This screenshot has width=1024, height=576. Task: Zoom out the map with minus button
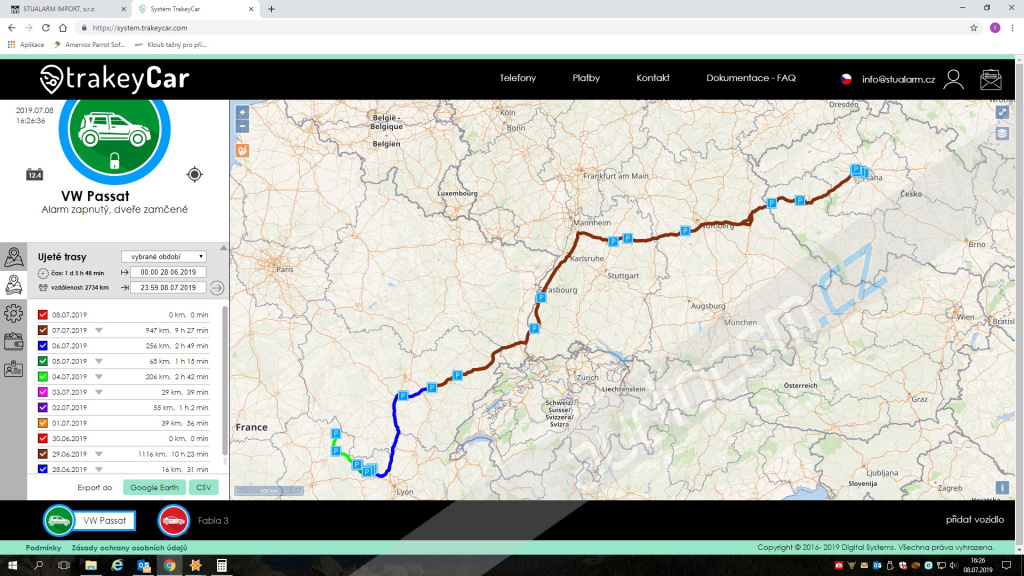click(242, 126)
